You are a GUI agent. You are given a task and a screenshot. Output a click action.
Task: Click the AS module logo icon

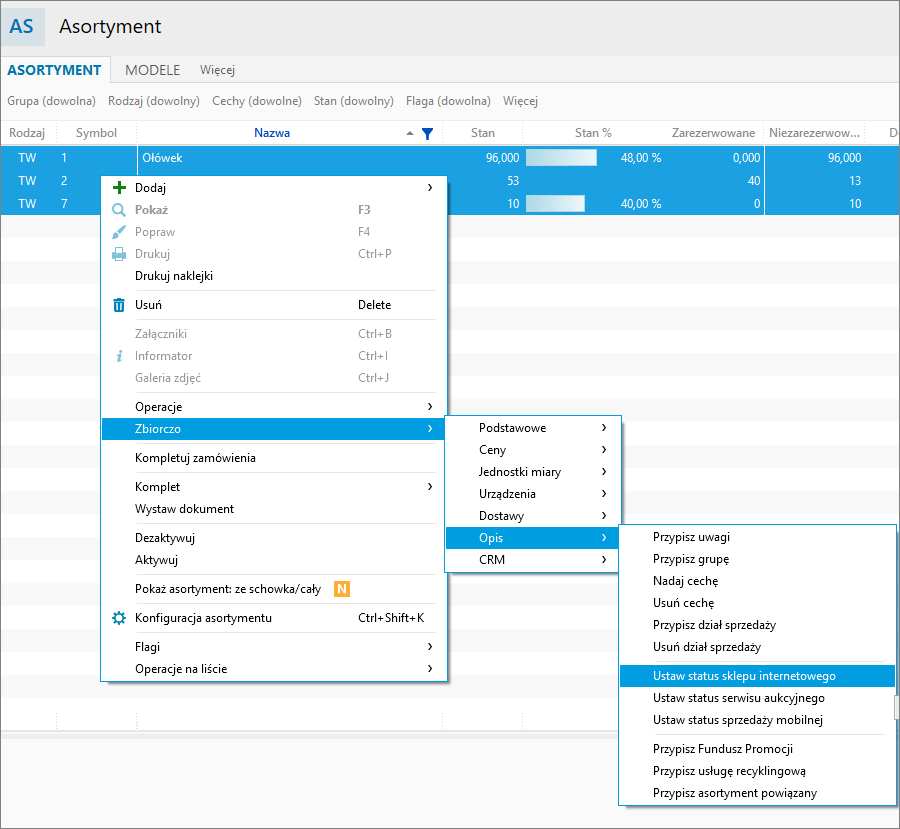click(x=22, y=27)
